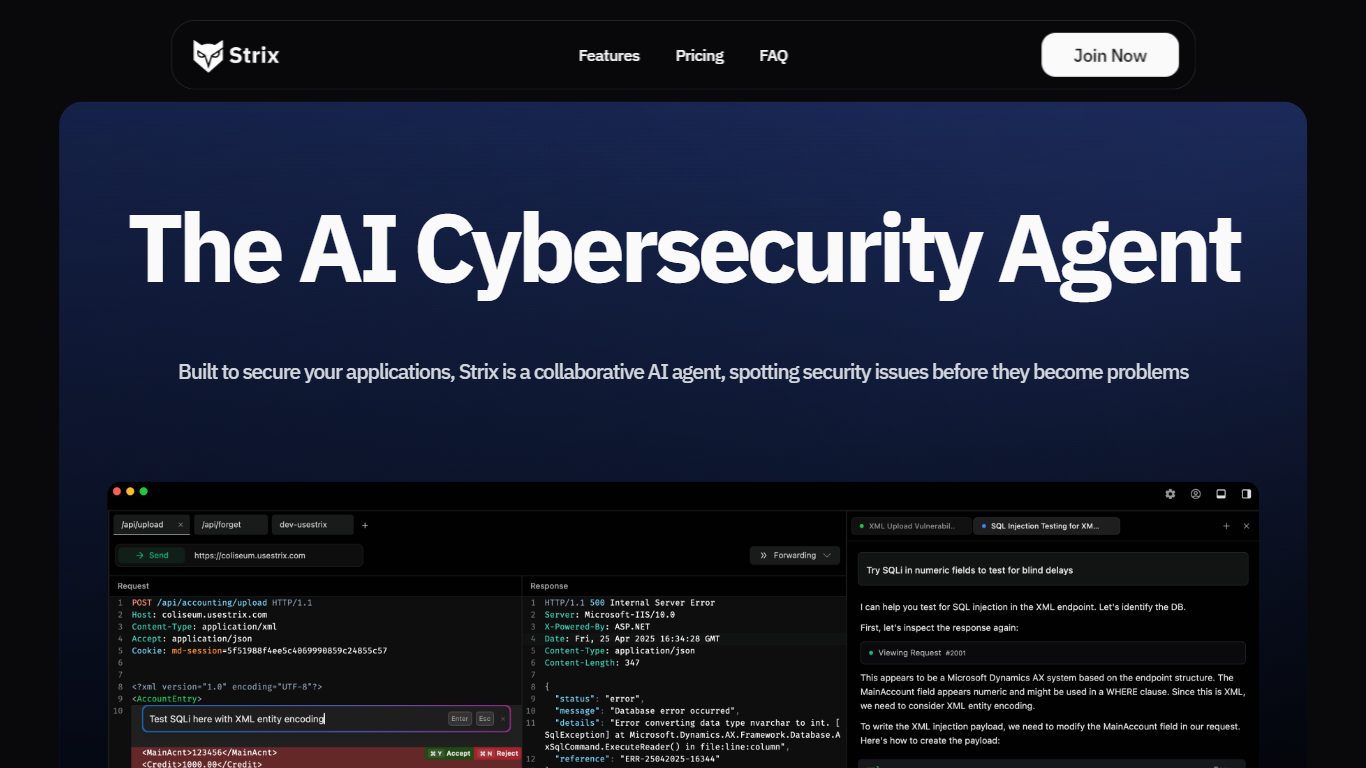Toggle the bottom panel layout icon
The height and width of the screenshot is (768, 1366).
tap(1221, 494)
